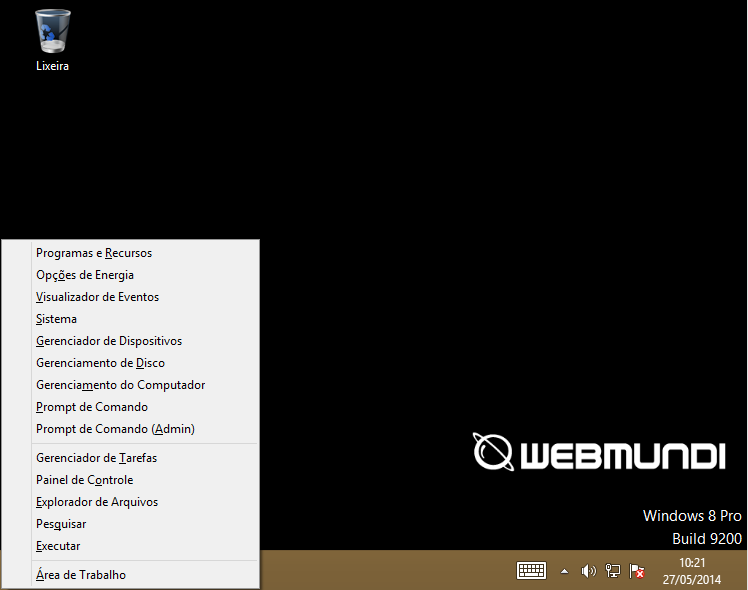Viewport: 748px width, 590px height.
Task: Show hidden tray icons arrow
Action: tap(564, 571)
